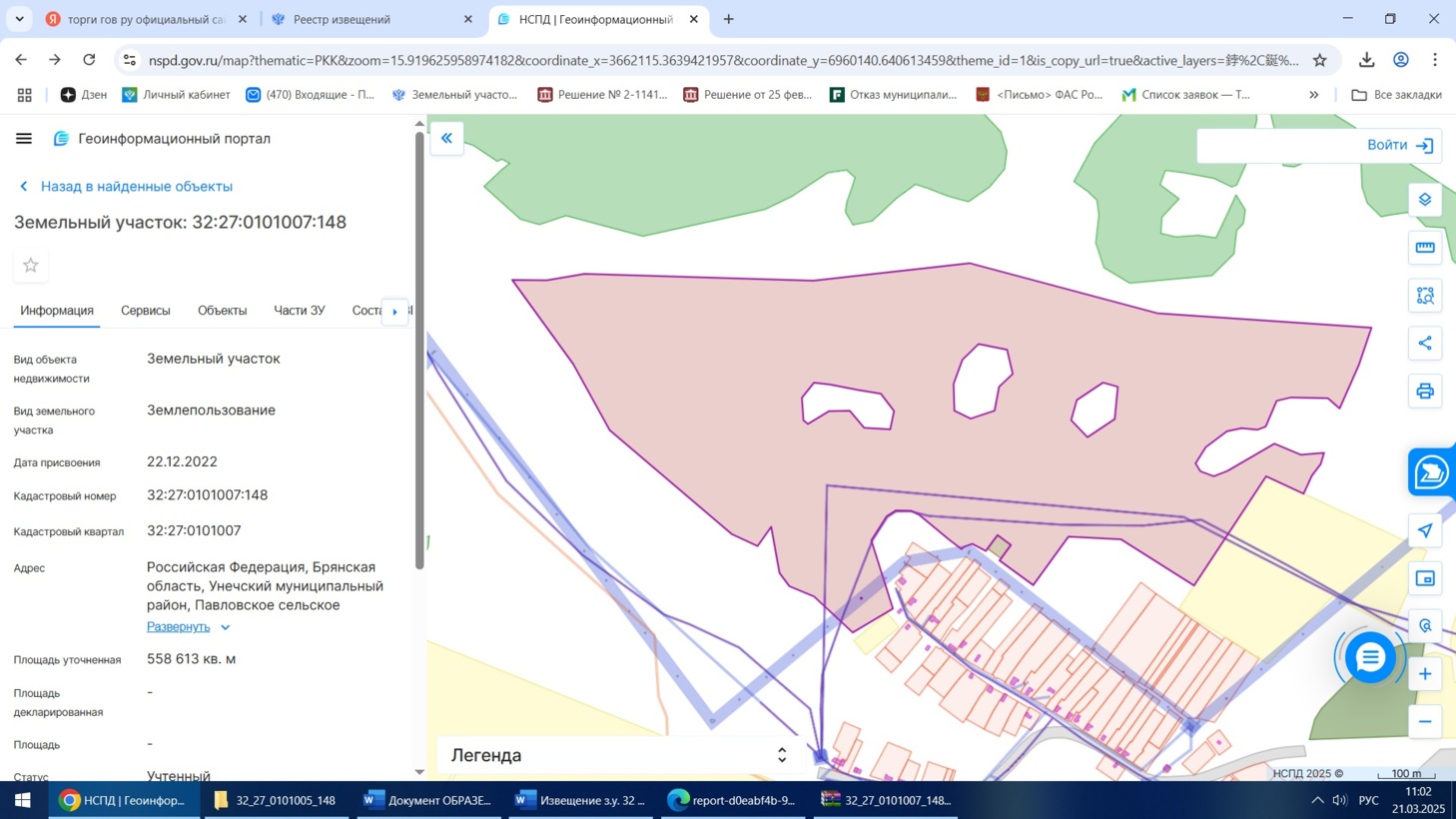Image resolution: width=1456 pixels, height=819 pixels.
Task: Select the ruler measurement tool
Action: [1424, 248]
